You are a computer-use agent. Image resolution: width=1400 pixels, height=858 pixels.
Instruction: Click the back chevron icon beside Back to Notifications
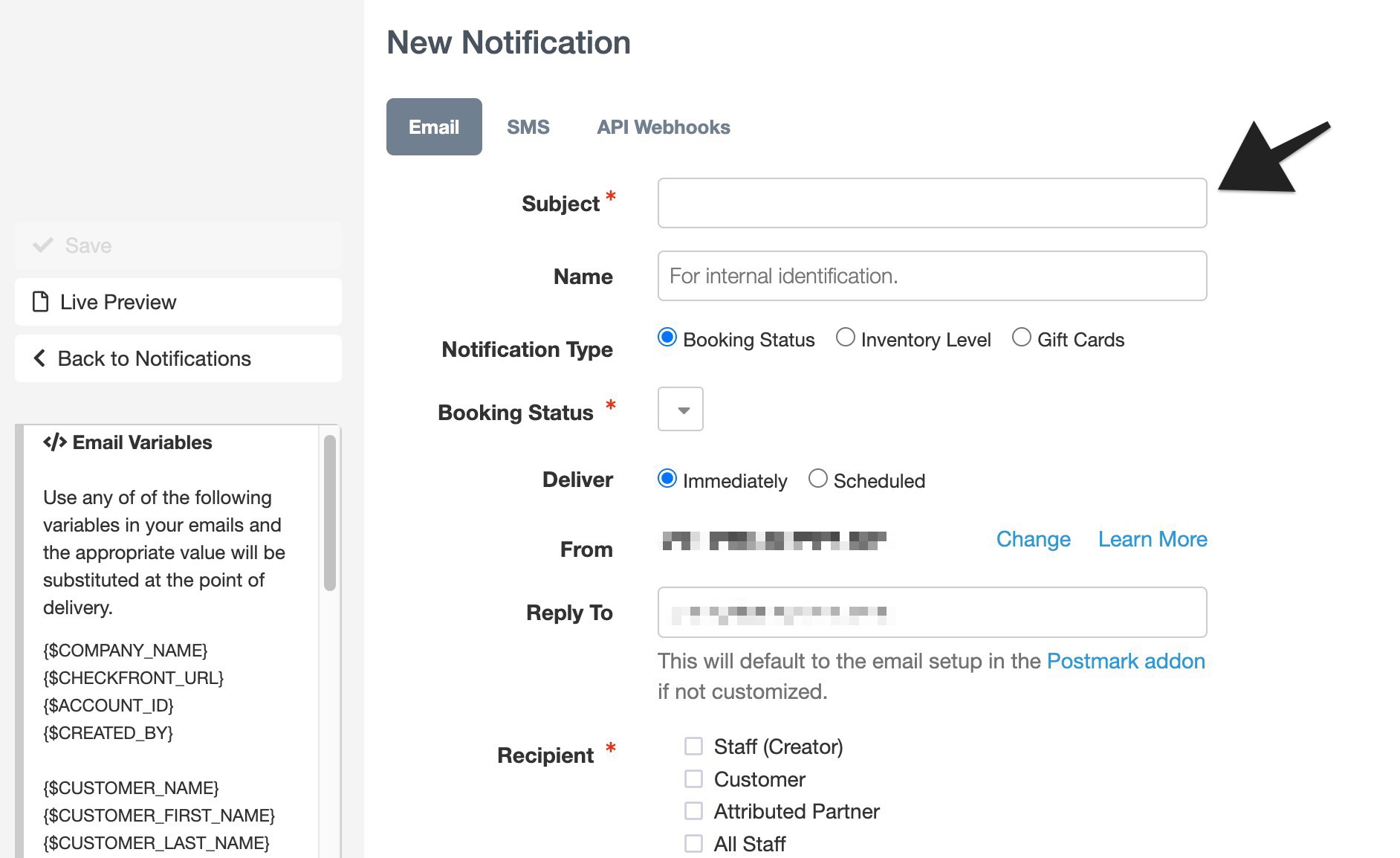tap(39, 358)
